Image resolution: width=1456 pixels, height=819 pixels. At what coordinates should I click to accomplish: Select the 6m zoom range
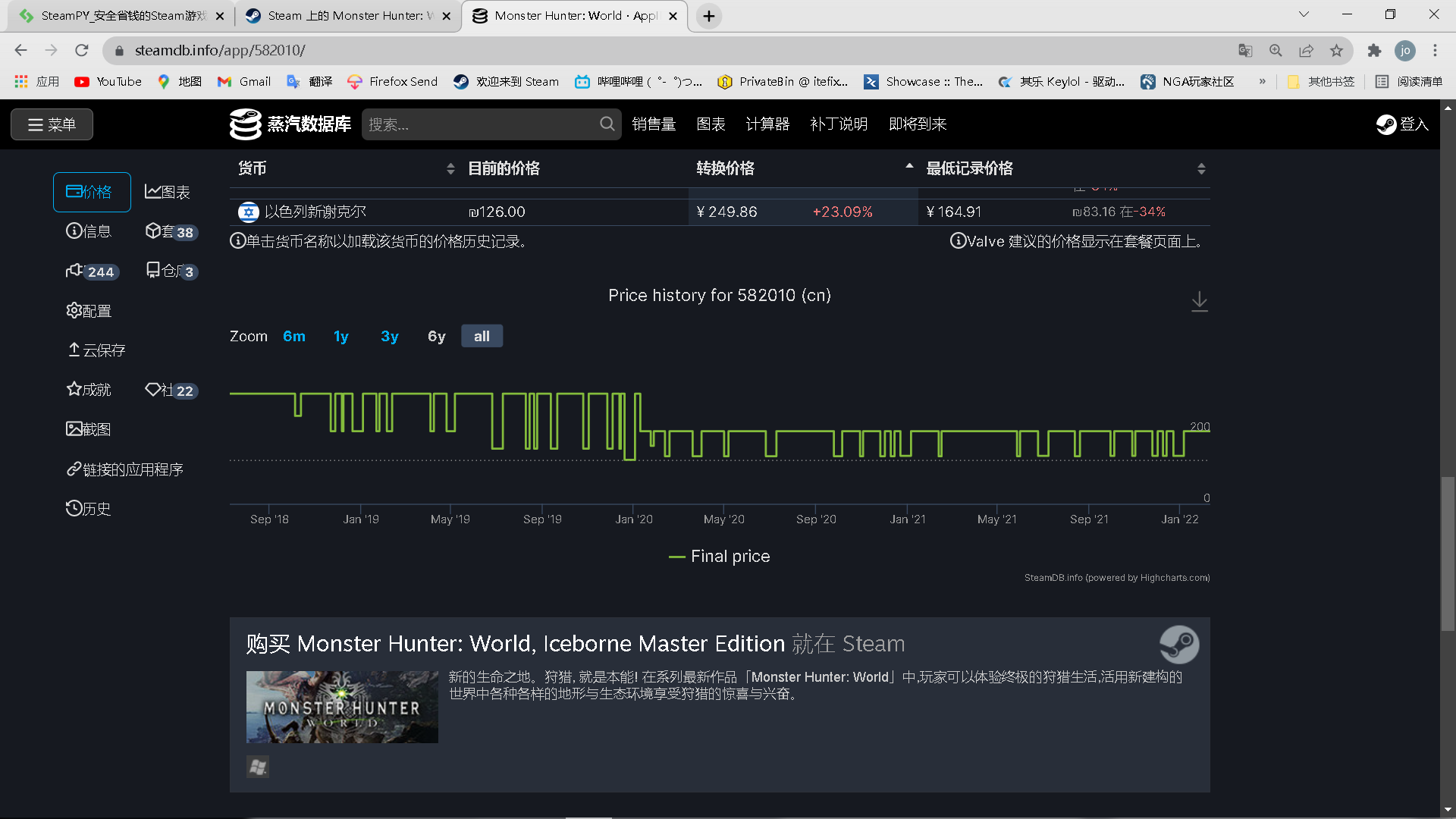coord(293,337)
